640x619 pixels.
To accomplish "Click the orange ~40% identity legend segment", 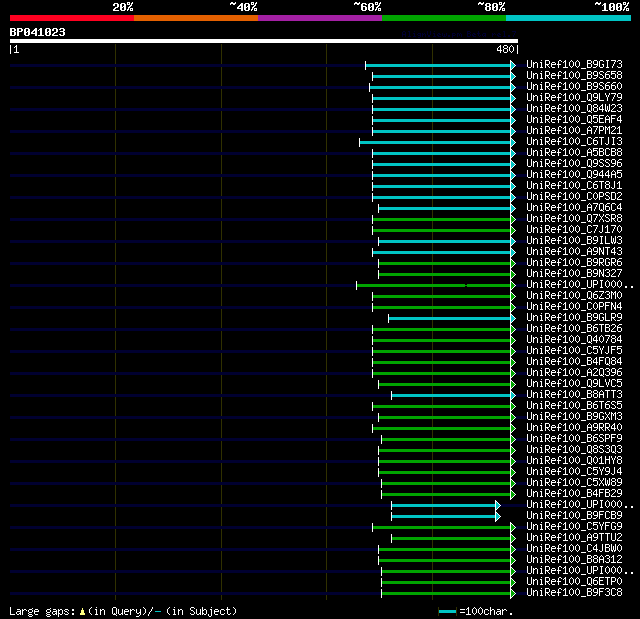I will click(196, 18).
